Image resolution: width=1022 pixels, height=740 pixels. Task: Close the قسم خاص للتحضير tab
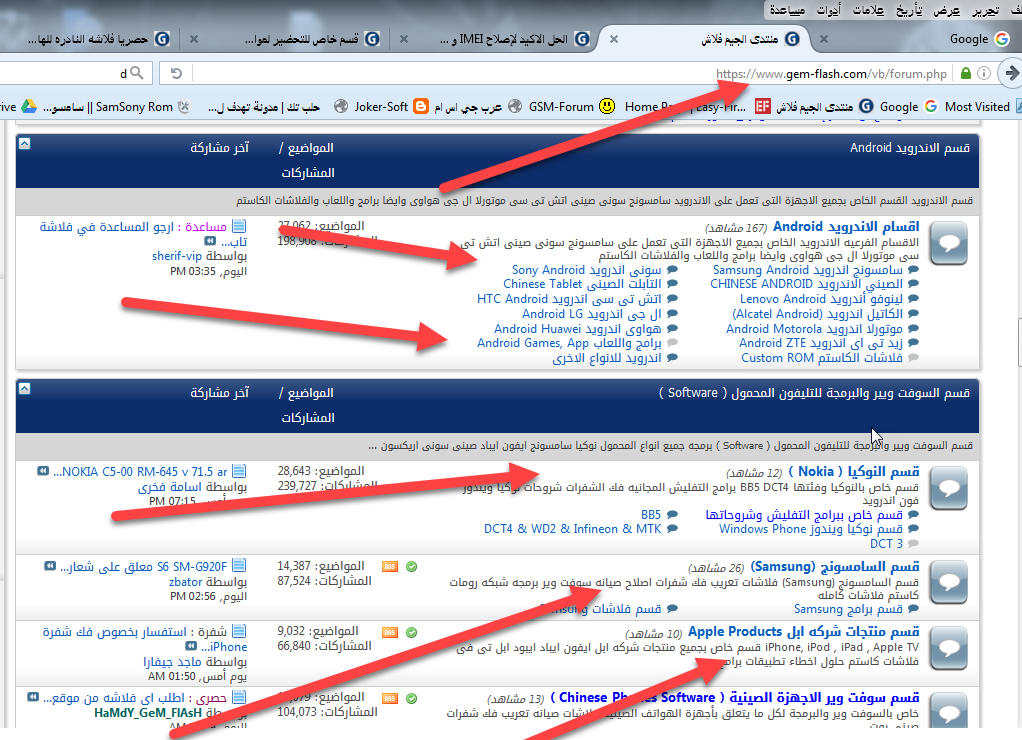[194, 39]
